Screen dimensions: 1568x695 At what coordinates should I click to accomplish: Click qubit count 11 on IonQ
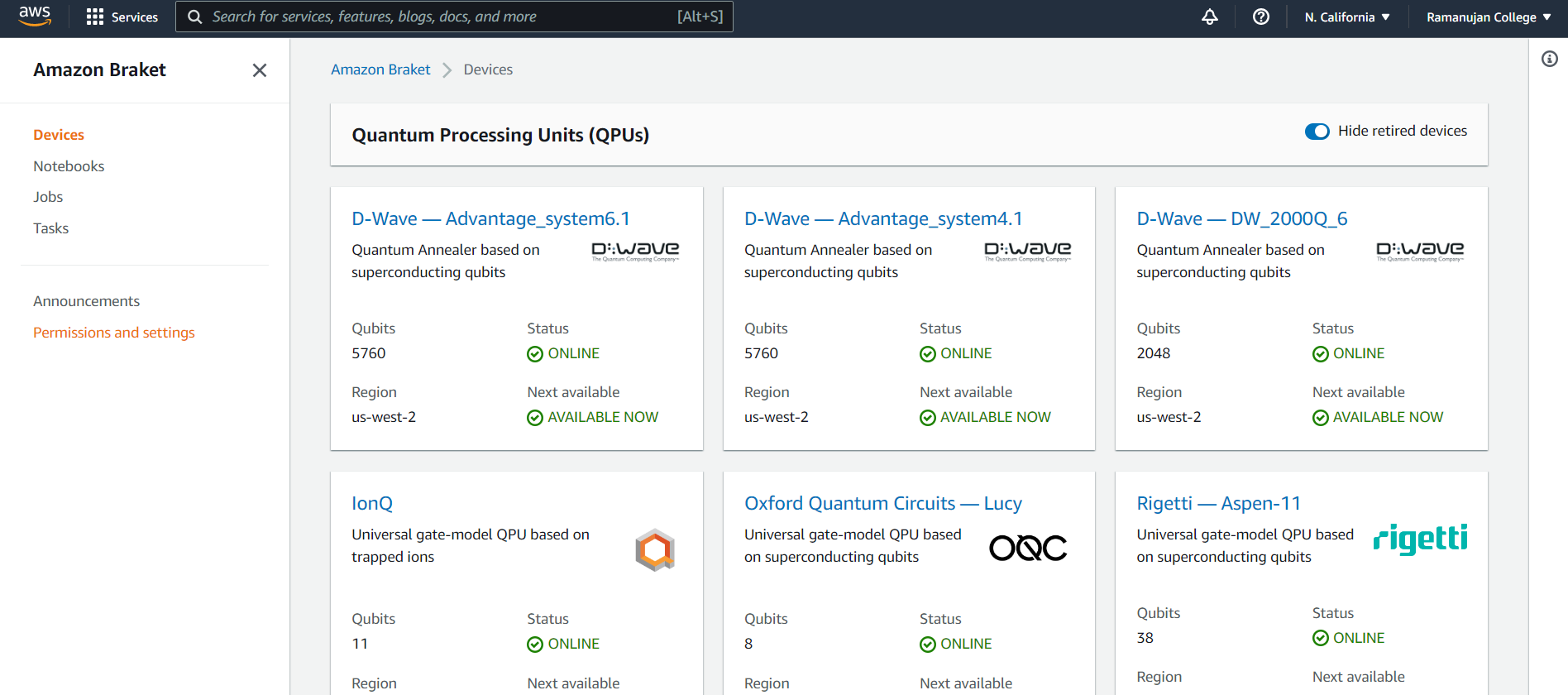(x=360, y=644)
